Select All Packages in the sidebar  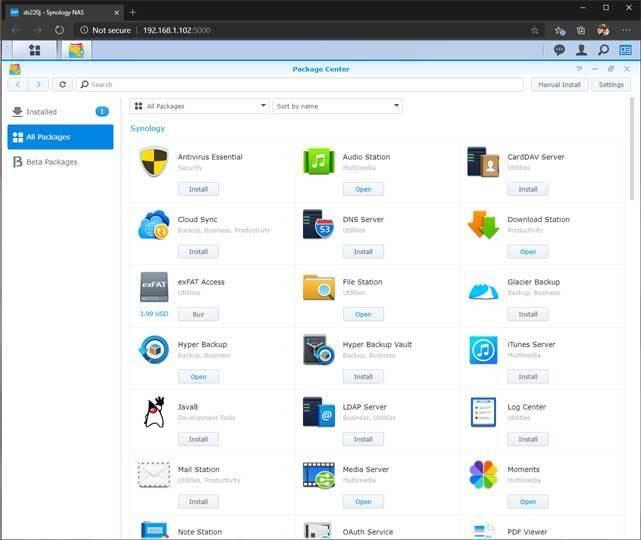pyautogui.click(x=61, y=137)
